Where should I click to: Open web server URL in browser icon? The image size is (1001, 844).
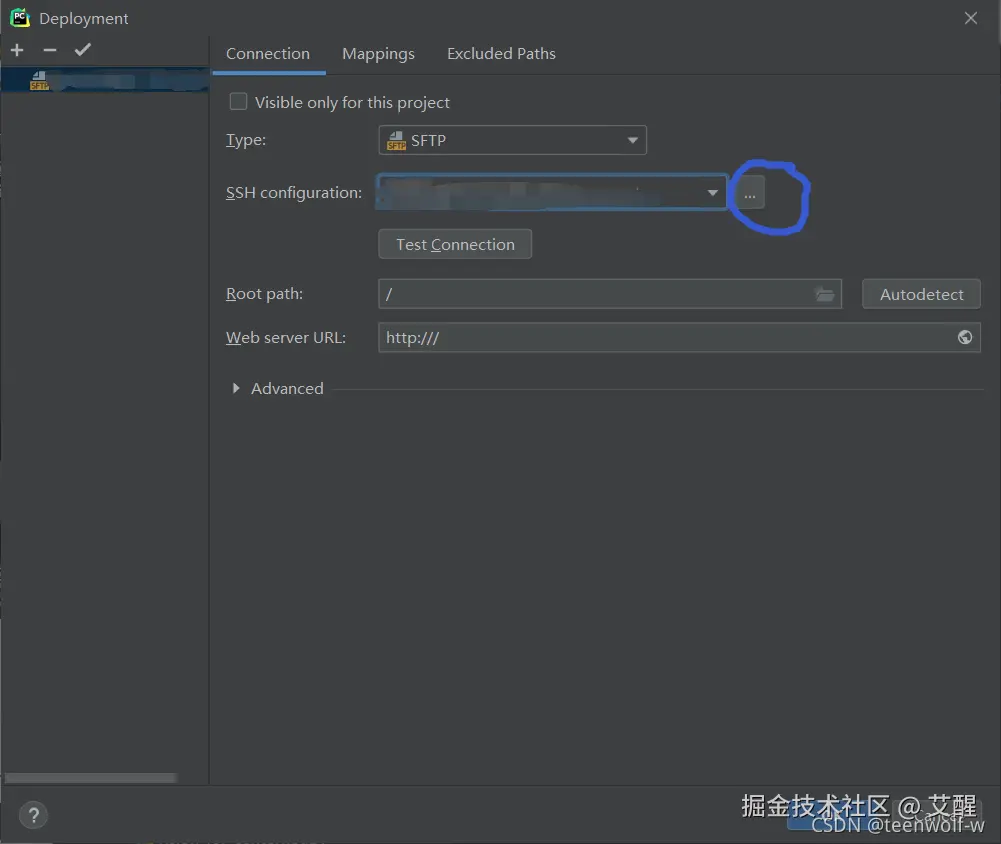tap(965, 337)
